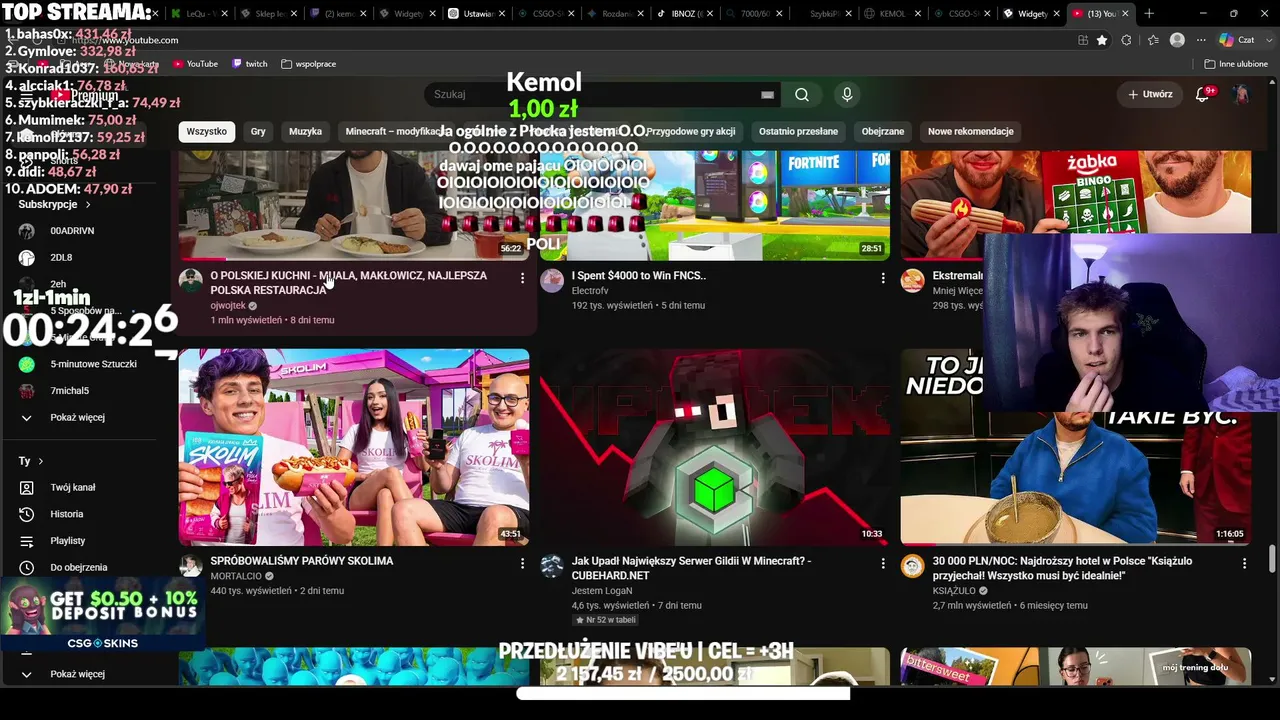Image resolution: width=1280 pixels, height=720 pixels.
Task: Open the wspolprace bookmarks folder
Action: tap(308, 64)
